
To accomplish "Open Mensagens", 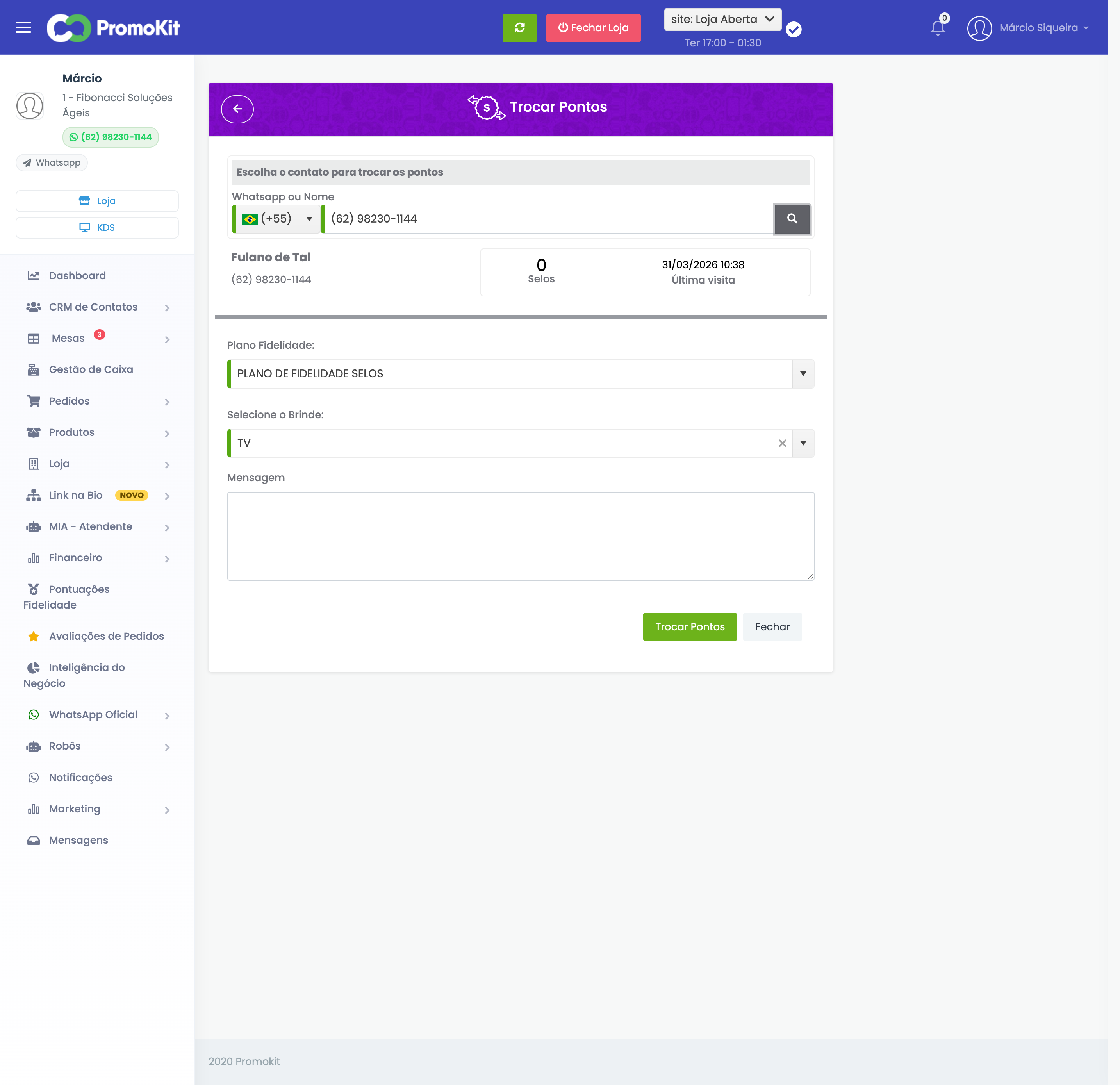I will click(78, 841).
